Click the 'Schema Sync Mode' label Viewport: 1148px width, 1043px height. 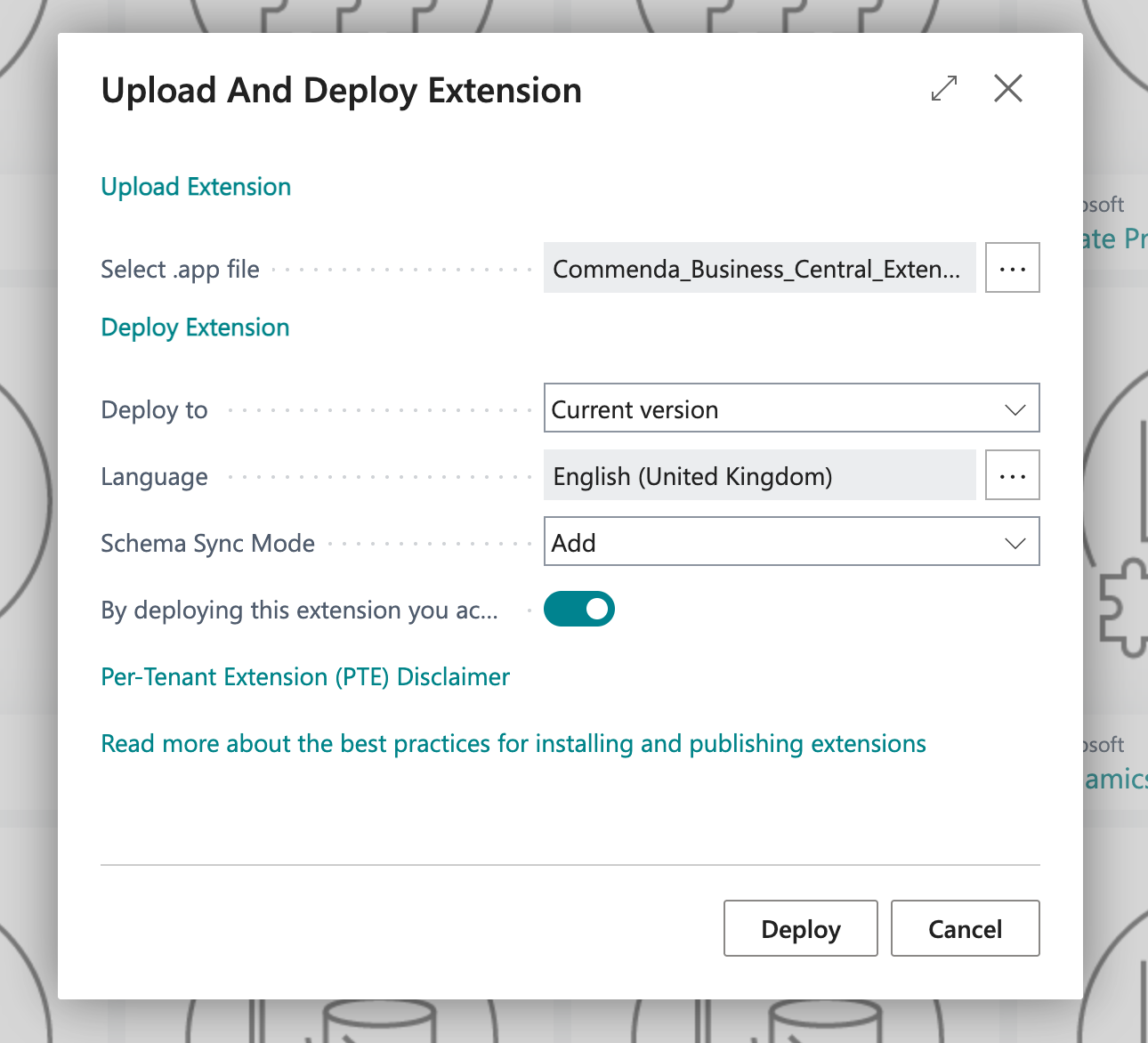[207, 544]
